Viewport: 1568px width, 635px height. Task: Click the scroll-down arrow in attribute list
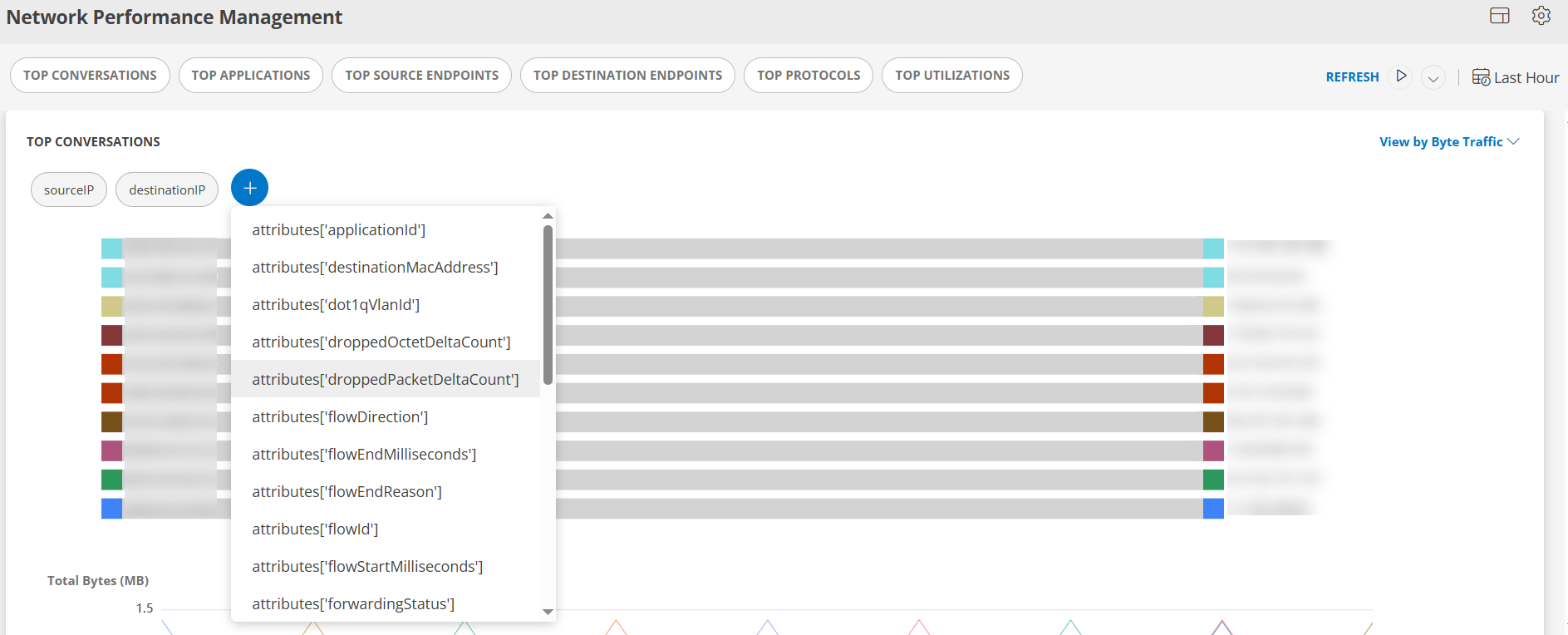point(548,612)
